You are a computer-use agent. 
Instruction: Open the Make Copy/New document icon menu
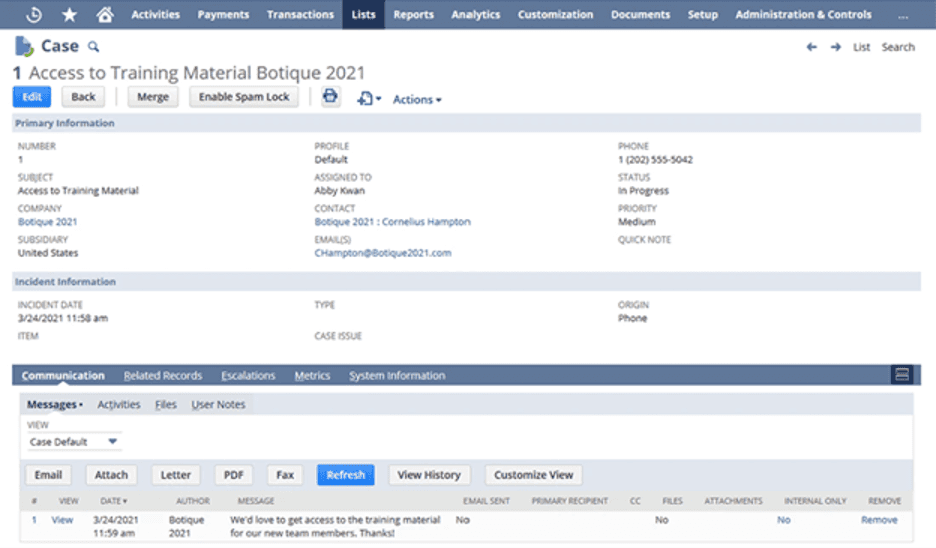367,99
